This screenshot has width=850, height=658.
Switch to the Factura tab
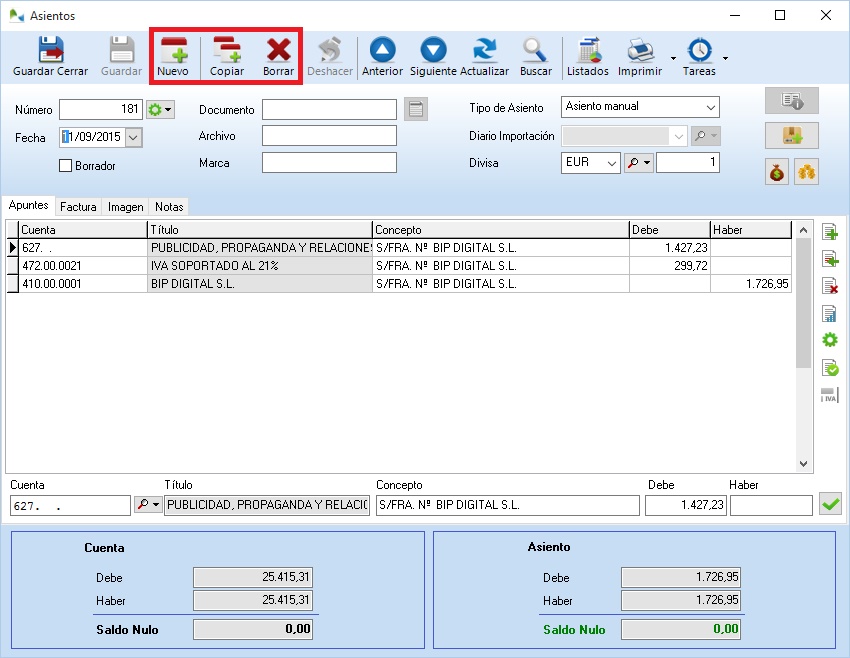78,206
